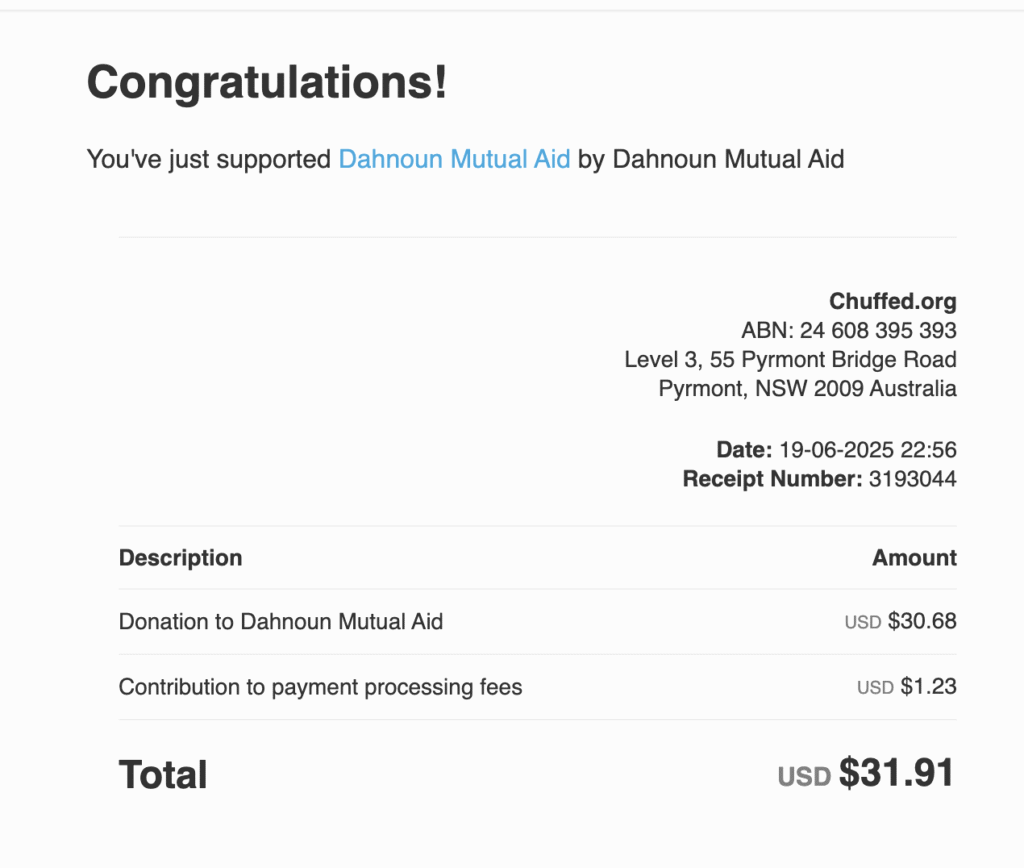Click the Receipt Number label
Screen dimensions: 1024x868
point(773,479)
